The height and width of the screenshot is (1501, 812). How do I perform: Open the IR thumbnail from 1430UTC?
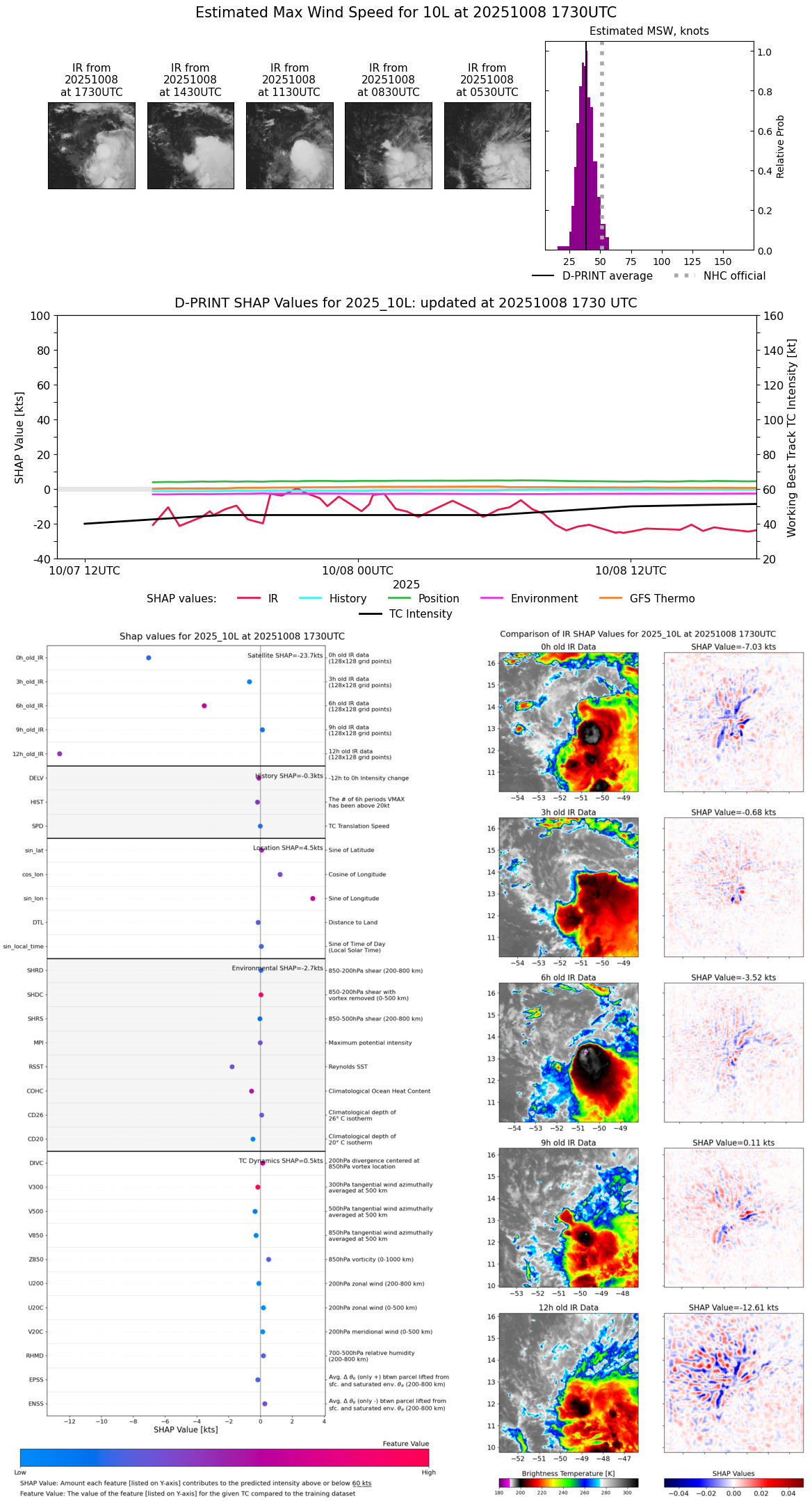coord(190,145)
